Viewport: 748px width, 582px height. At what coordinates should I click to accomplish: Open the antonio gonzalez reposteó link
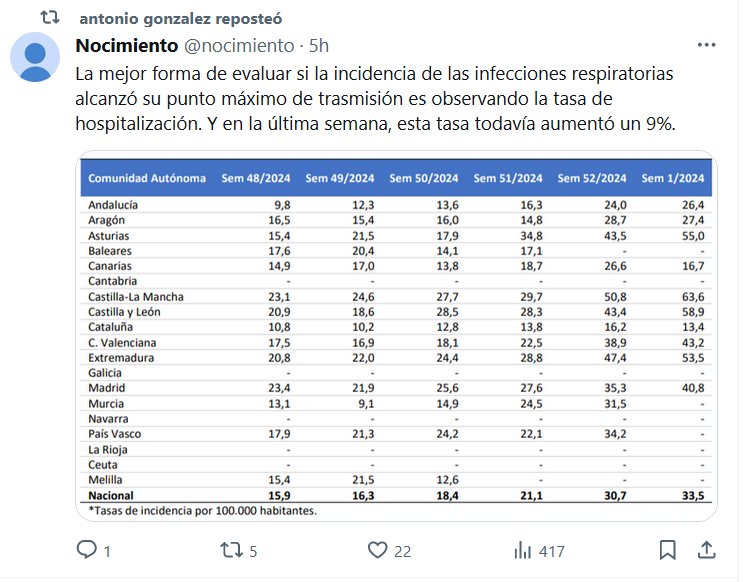click(180, 19)
